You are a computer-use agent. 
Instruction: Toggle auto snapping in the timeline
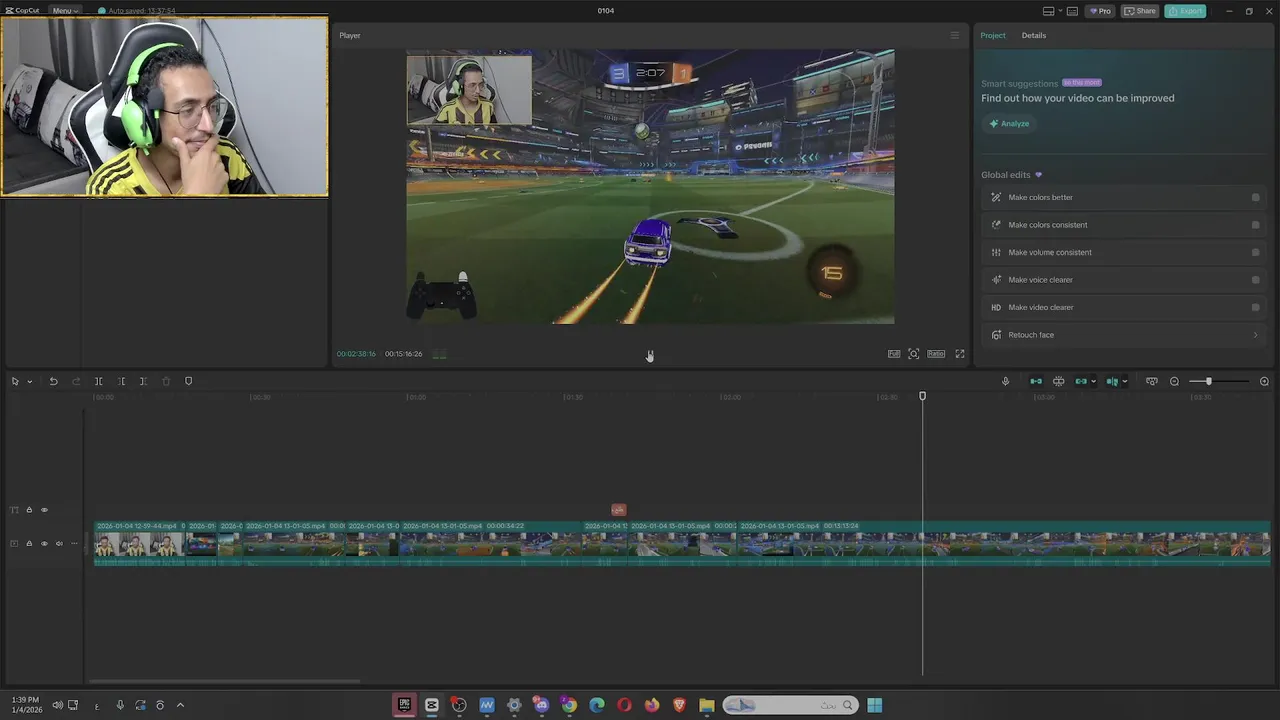[x=1058, y=381]
